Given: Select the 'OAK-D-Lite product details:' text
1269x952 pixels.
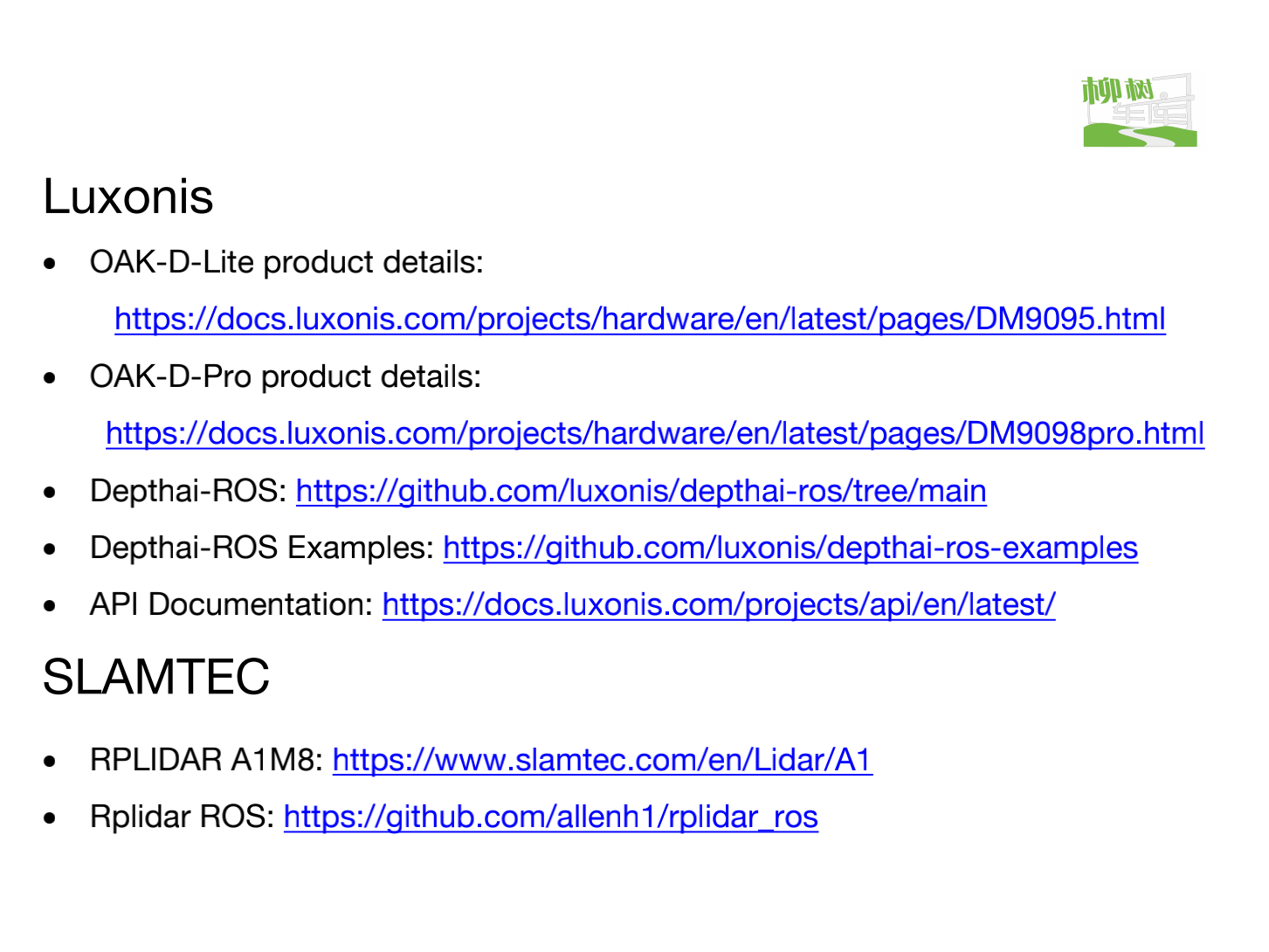Looking at the screenshot, I should (286, 262).
